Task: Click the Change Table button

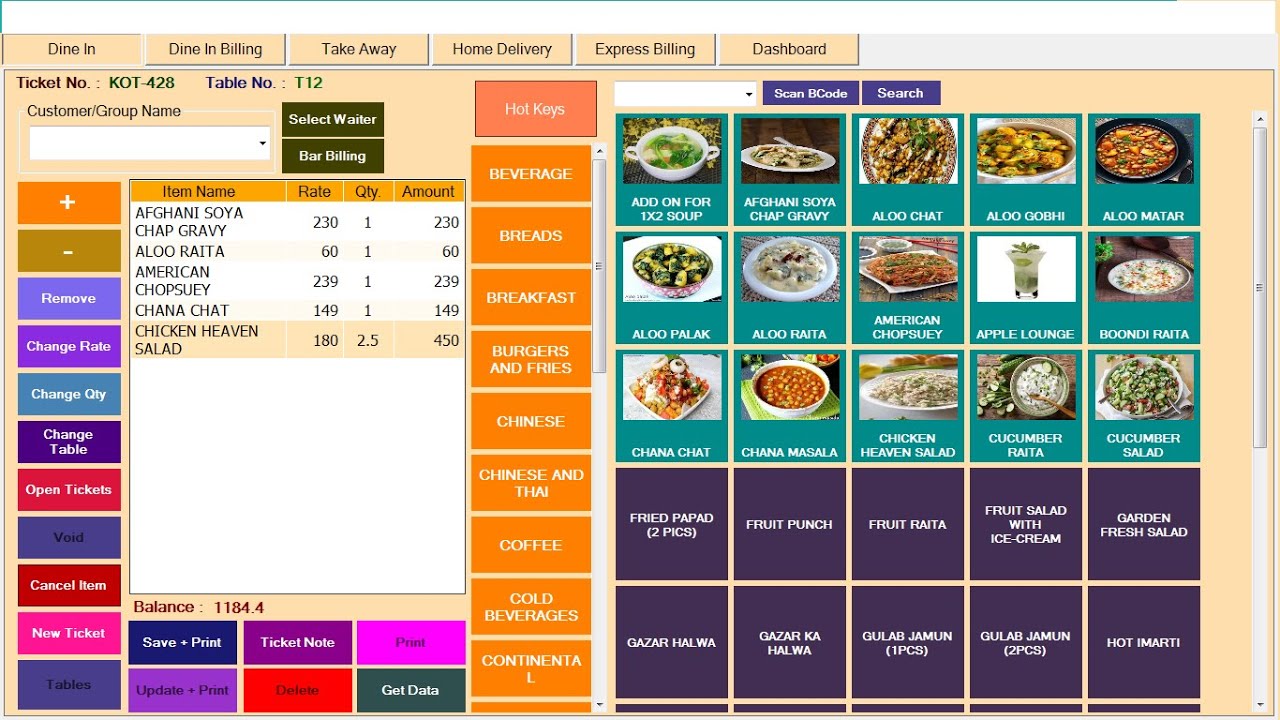Action: click(69, 442)
